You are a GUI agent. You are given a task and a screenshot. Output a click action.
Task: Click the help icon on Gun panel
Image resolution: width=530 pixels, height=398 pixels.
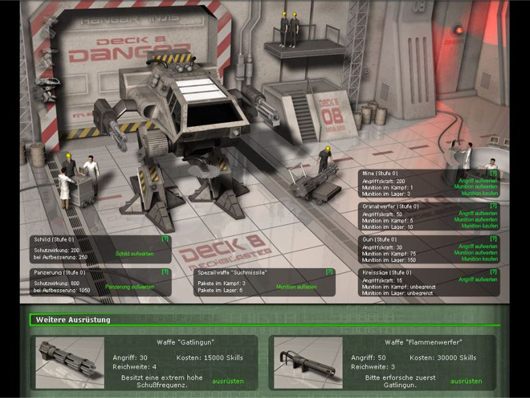pos(493,239)
